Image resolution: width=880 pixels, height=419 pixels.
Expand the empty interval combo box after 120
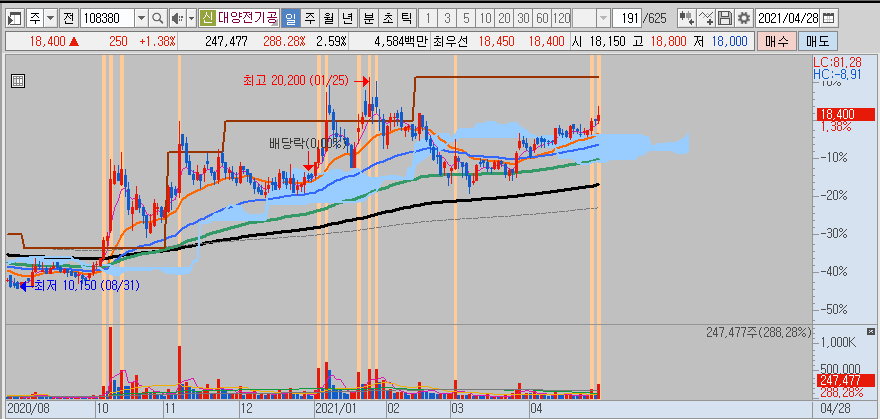point(603,18)
